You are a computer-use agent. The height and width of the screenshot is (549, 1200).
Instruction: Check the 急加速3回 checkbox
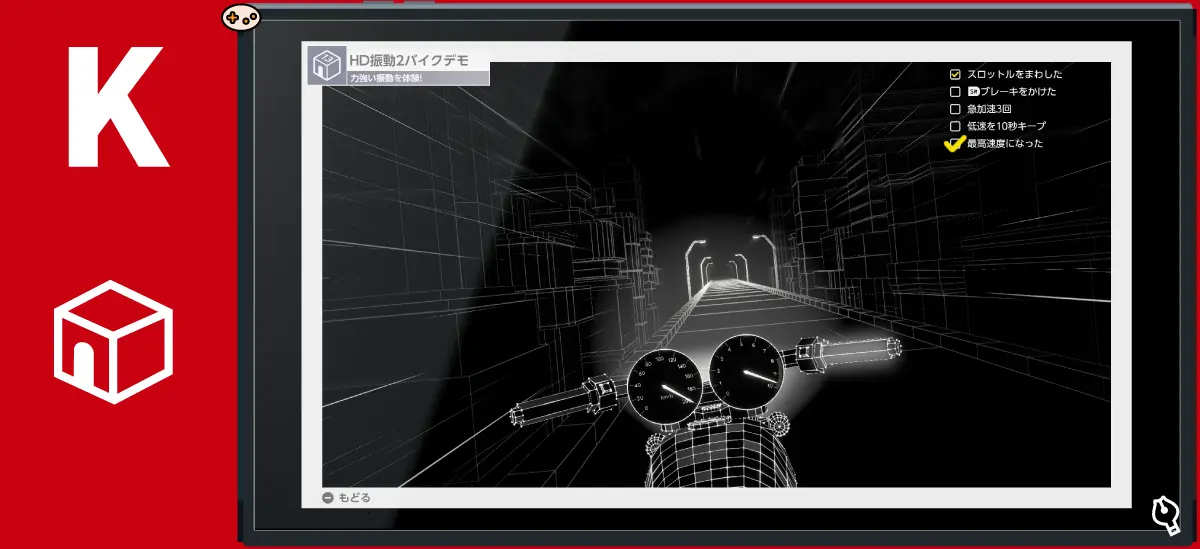coord(955,109)
